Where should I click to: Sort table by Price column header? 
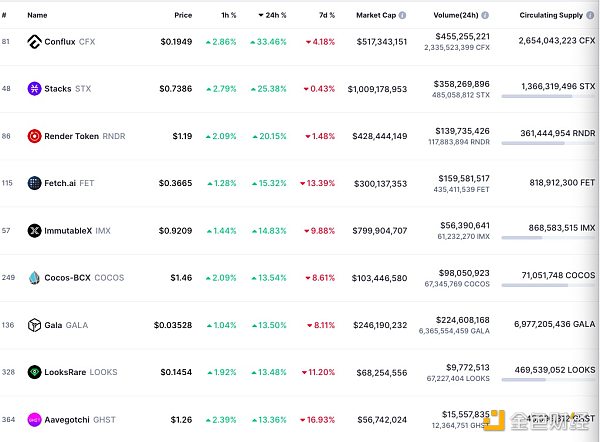click(x=183, y=16)
